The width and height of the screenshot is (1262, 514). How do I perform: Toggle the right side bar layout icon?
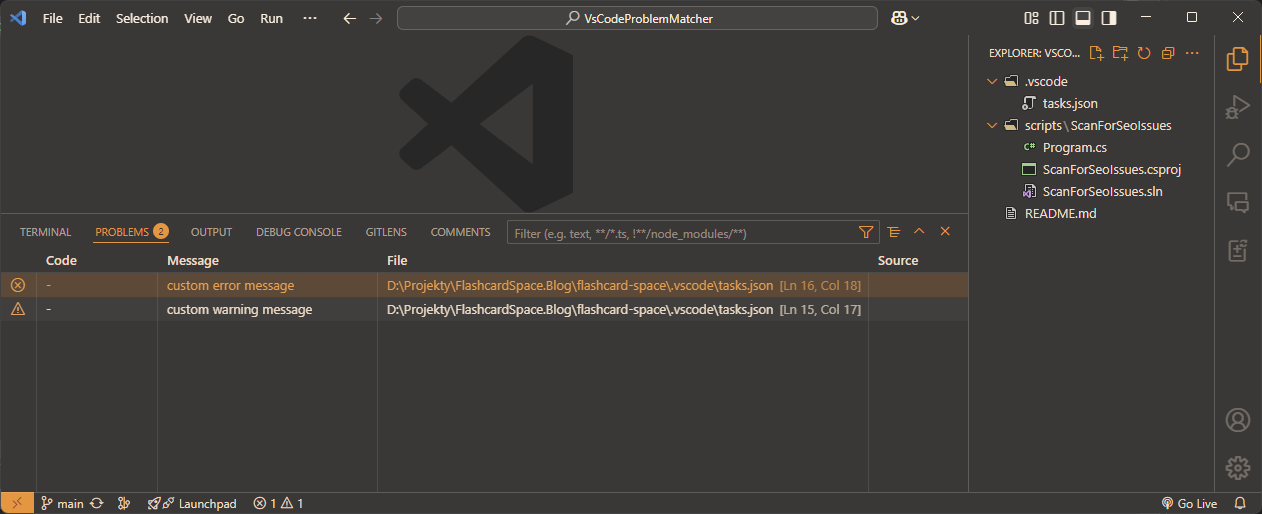click(x=1109, y=18)
